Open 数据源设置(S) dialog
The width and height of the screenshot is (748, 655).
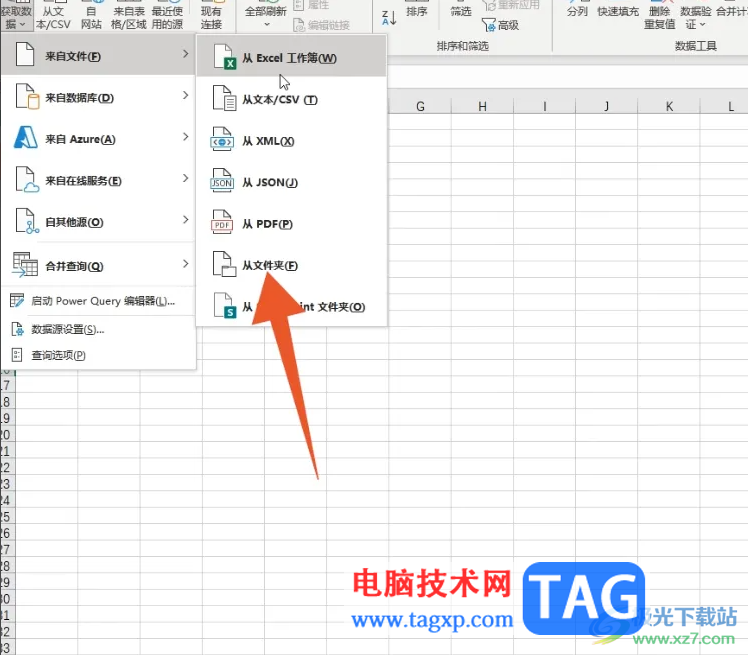coord(98,329)
